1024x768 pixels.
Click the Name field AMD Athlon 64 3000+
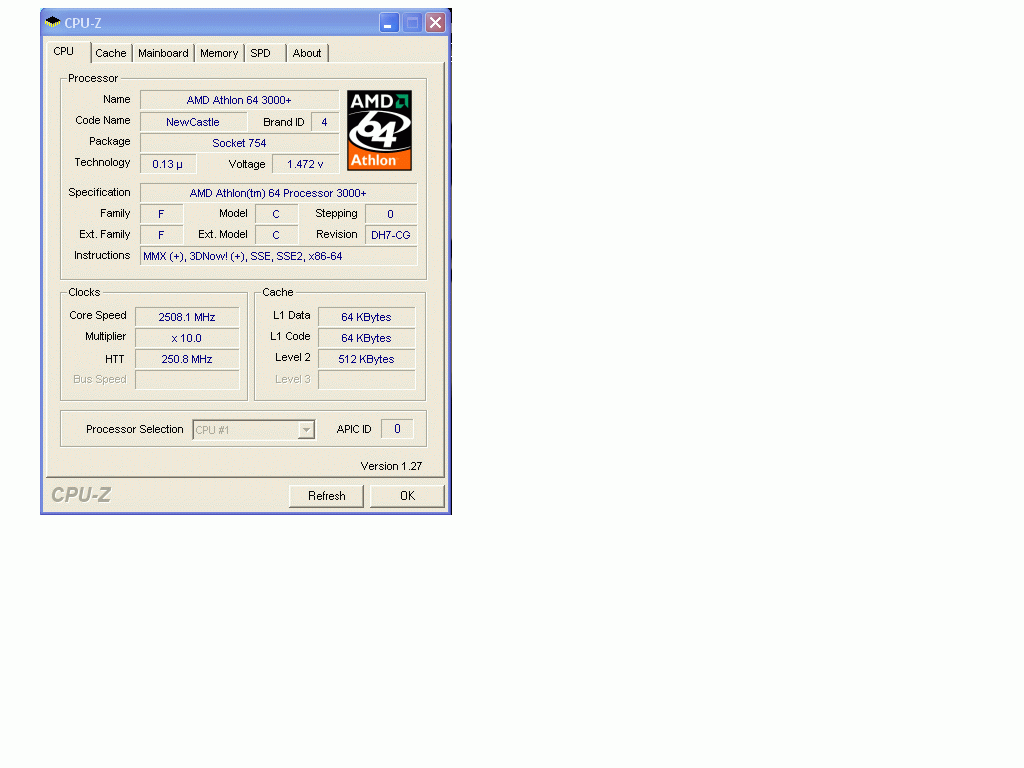tap(239, 100)
